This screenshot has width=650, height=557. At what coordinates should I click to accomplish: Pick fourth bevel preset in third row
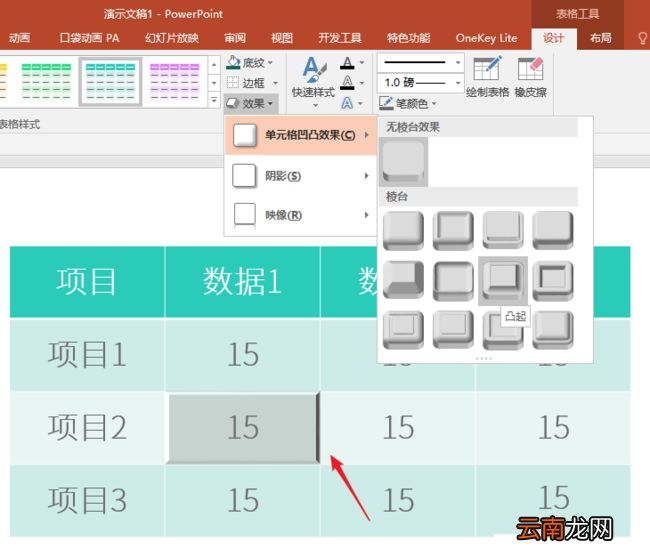pyautogui.click(x=553, y=330)
